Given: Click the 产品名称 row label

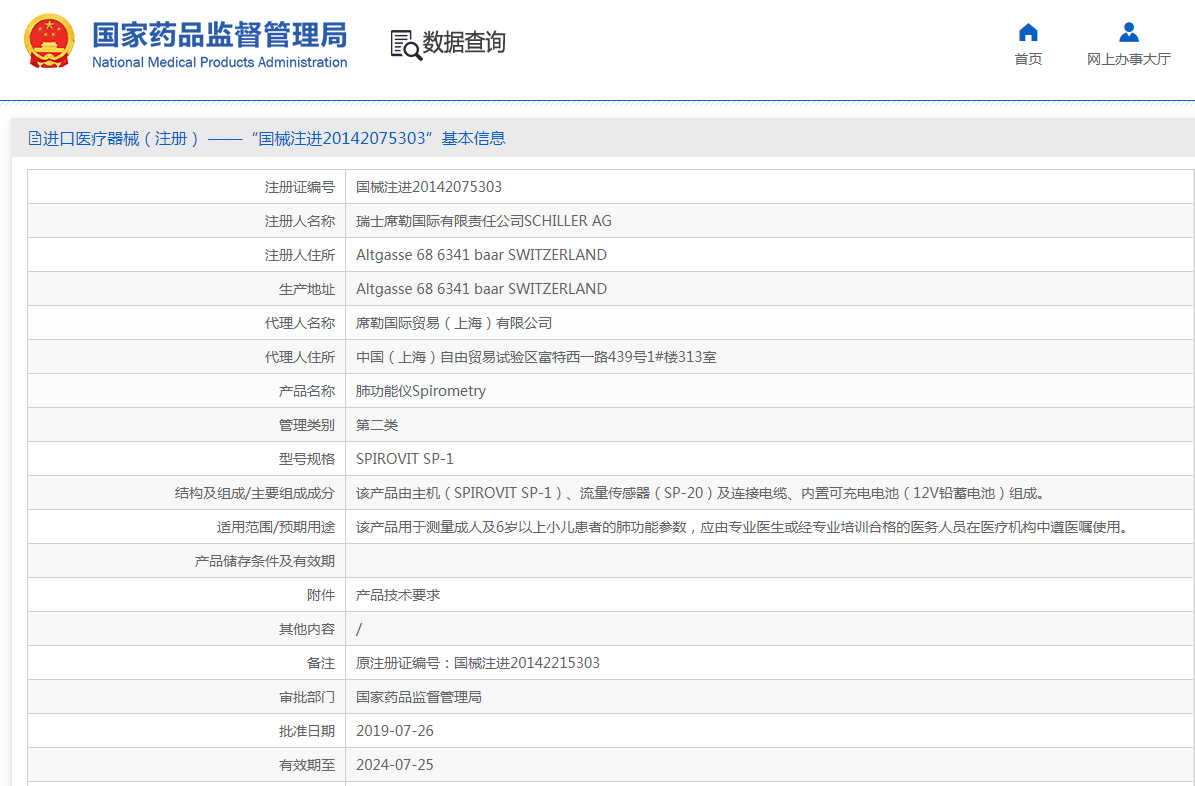Looking at the screenshot, I should 306,391.
